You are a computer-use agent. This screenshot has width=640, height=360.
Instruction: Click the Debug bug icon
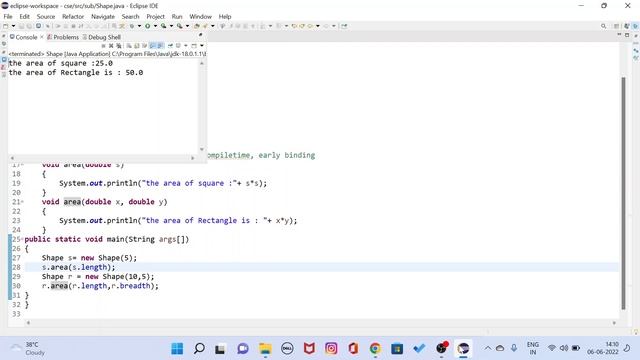click(x=132, y=26)
